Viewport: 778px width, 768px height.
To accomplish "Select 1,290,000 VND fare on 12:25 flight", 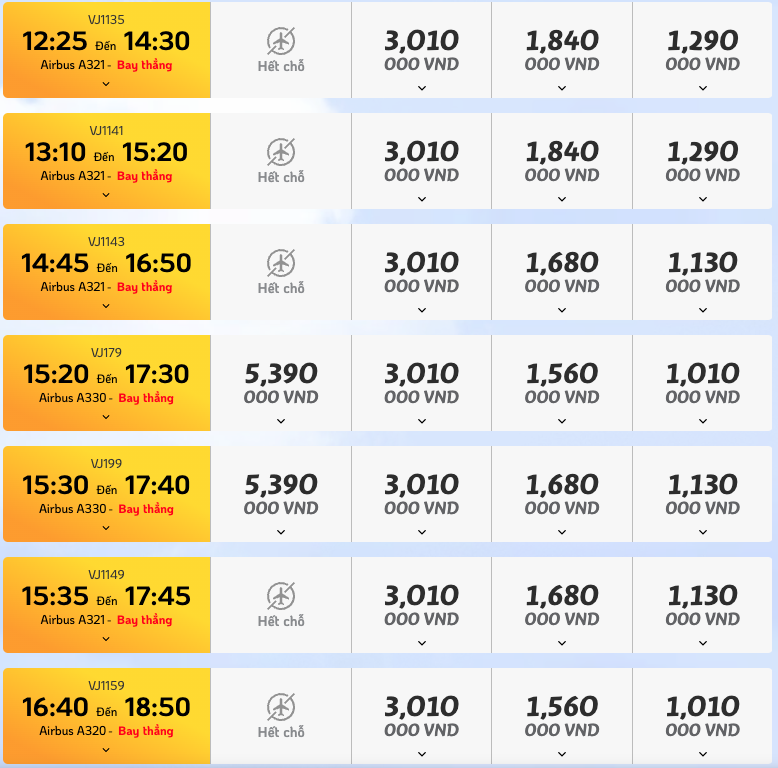I will 702,50.
